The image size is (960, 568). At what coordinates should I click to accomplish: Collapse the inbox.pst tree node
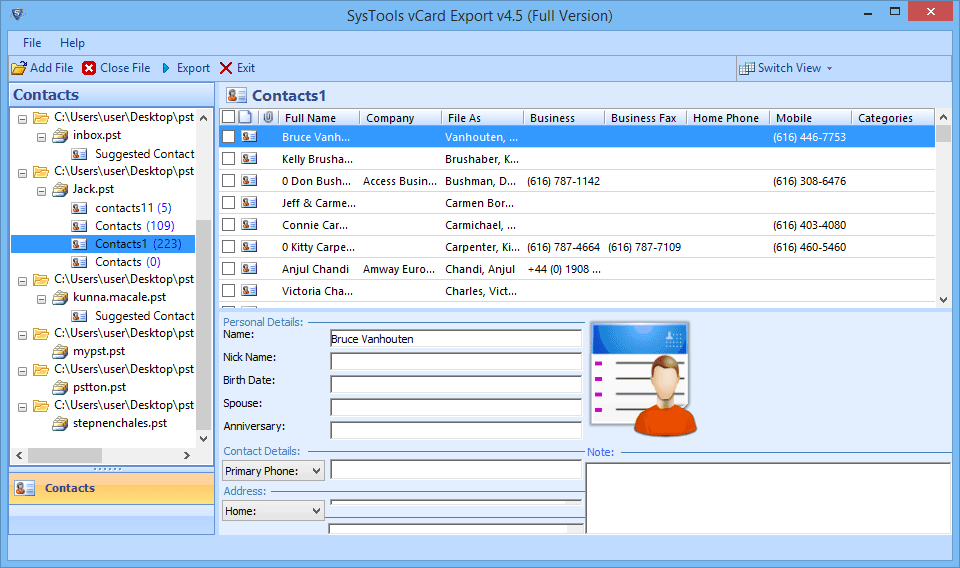pyautogui.click(x=42, y=137)
